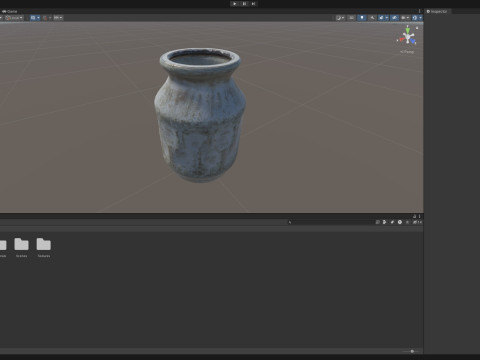Open the partially visible leftmost folder
Image resolution: width=480 pixels, height=360 pixels.
tap(3, 248)
